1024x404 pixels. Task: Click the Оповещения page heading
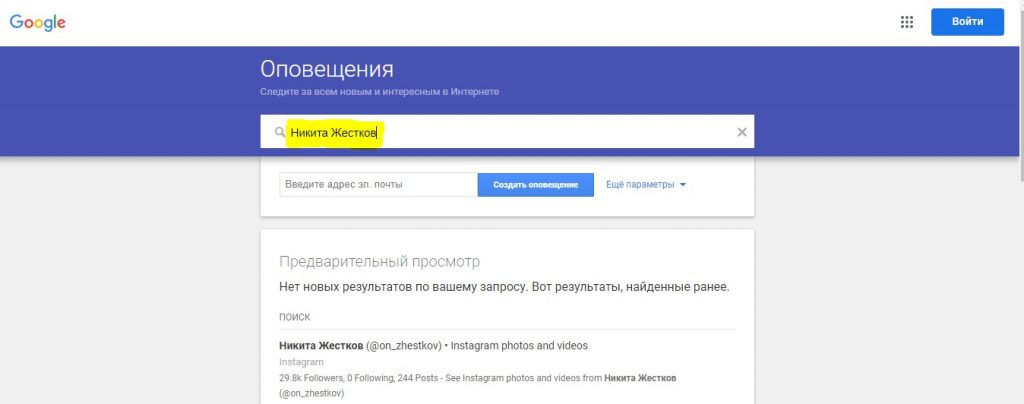(x=327, y=69)
